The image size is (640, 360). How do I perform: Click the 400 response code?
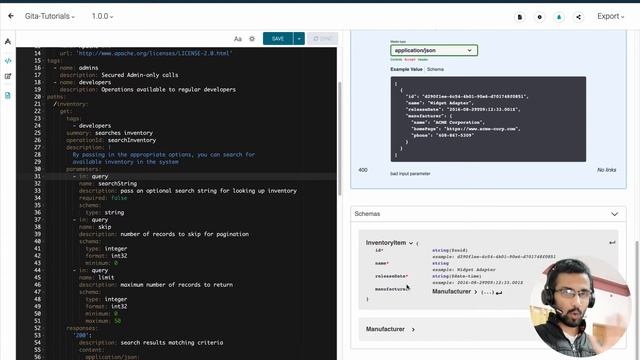[363, 170]
